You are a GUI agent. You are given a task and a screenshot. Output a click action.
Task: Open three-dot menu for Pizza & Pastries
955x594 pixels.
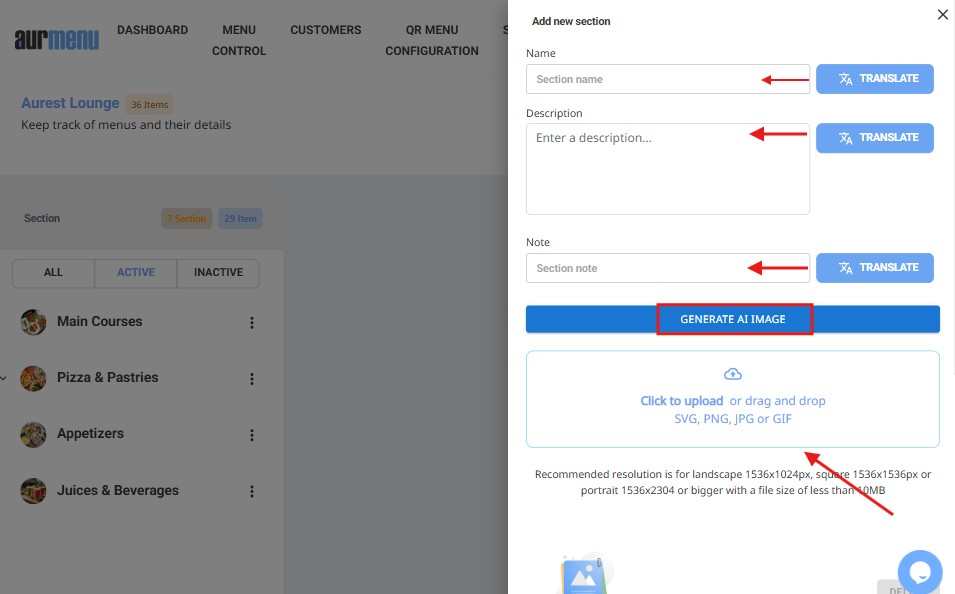tap(252, 379)
